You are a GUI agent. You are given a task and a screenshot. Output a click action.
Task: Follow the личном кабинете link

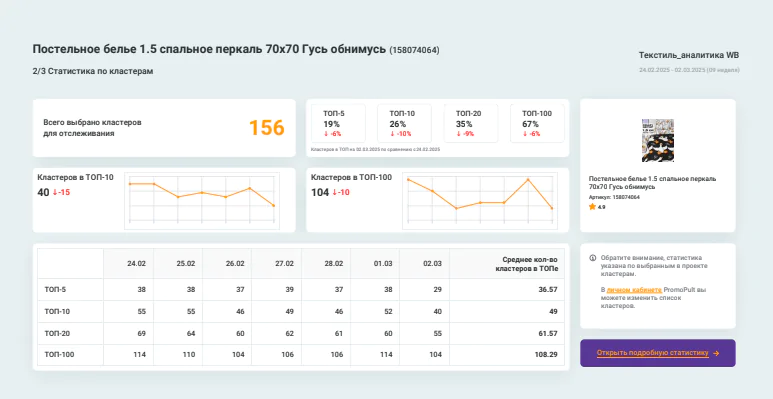click(x=634, y=290)
